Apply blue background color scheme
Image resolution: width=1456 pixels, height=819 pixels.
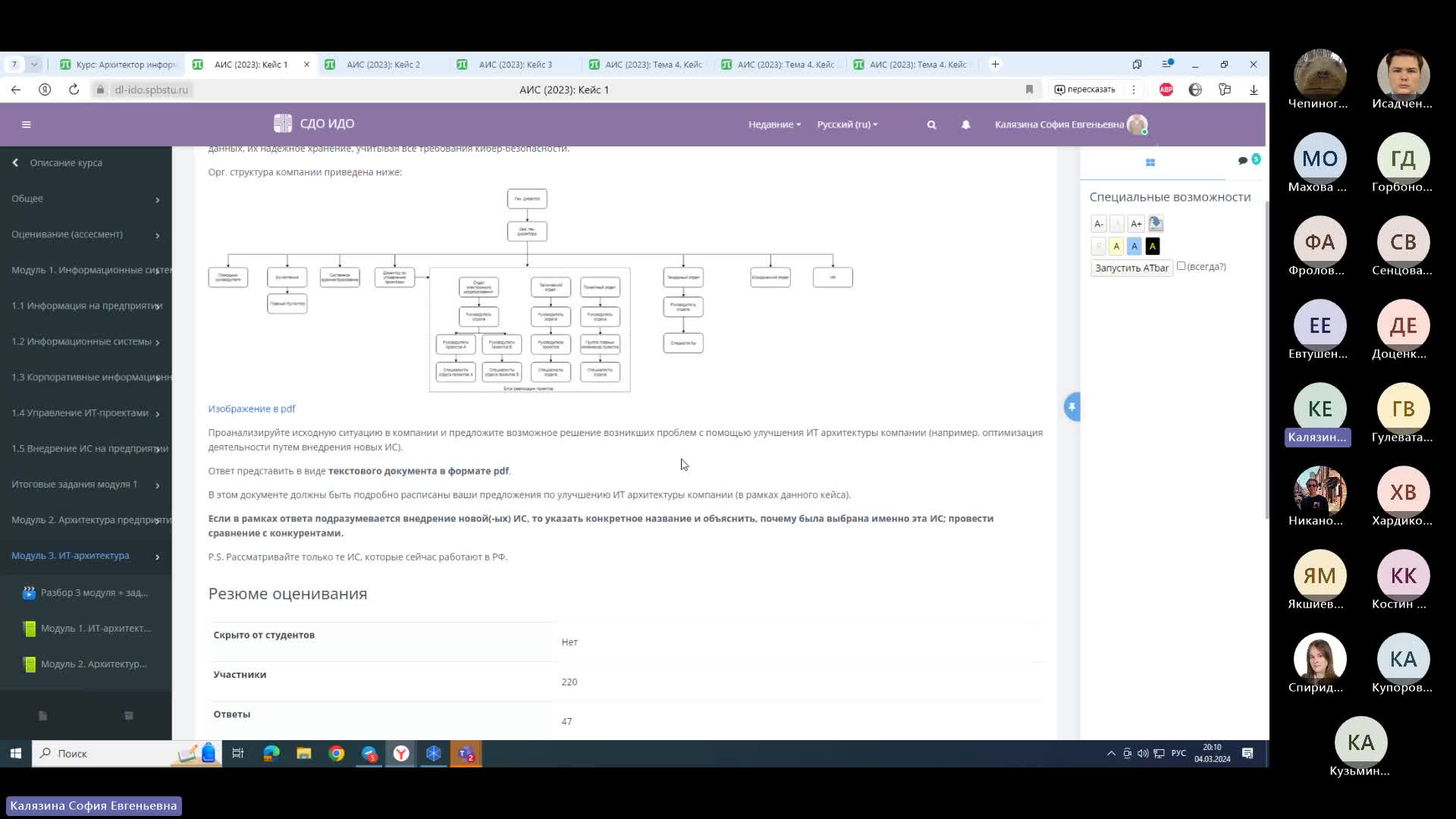(1134, 246)
